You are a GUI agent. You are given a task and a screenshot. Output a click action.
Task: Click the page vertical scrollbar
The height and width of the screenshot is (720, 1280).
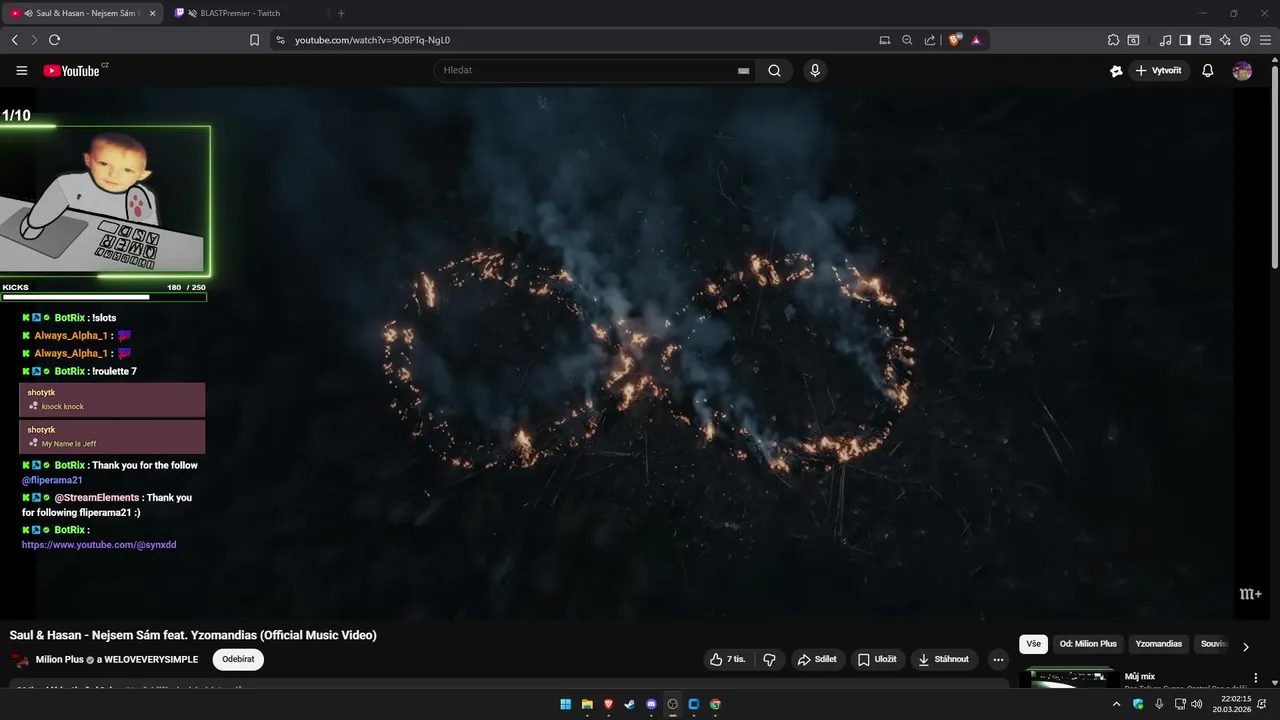(x=1274, y=165)
